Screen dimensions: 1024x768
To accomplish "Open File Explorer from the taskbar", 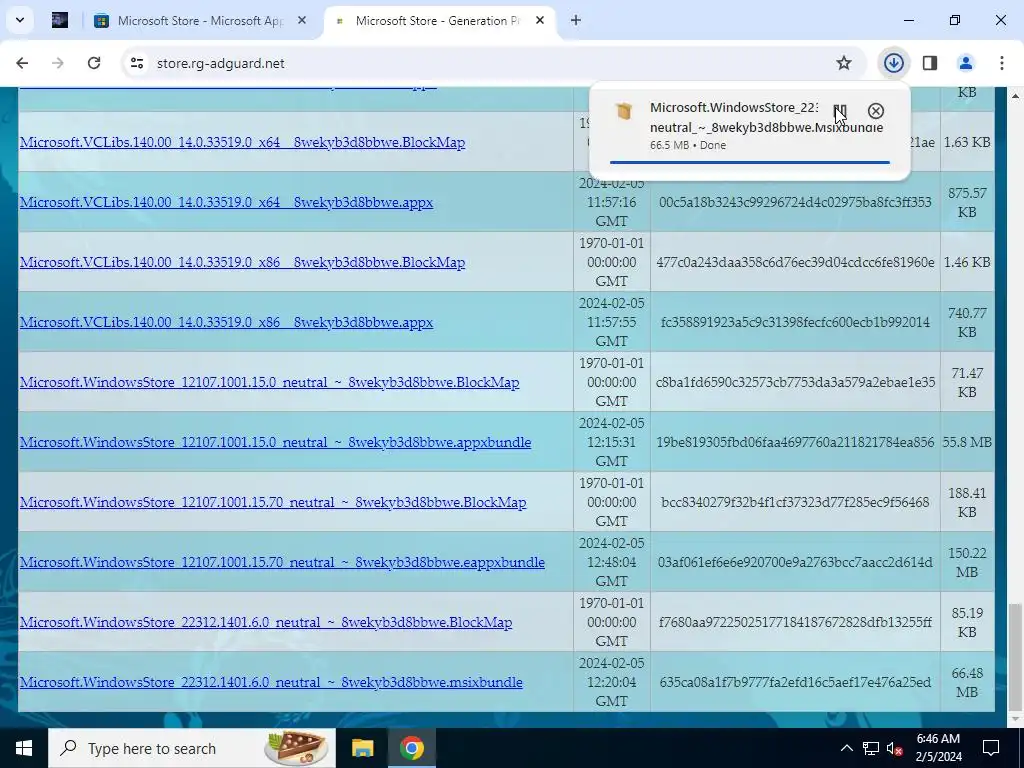I will (x=362, y=748).
